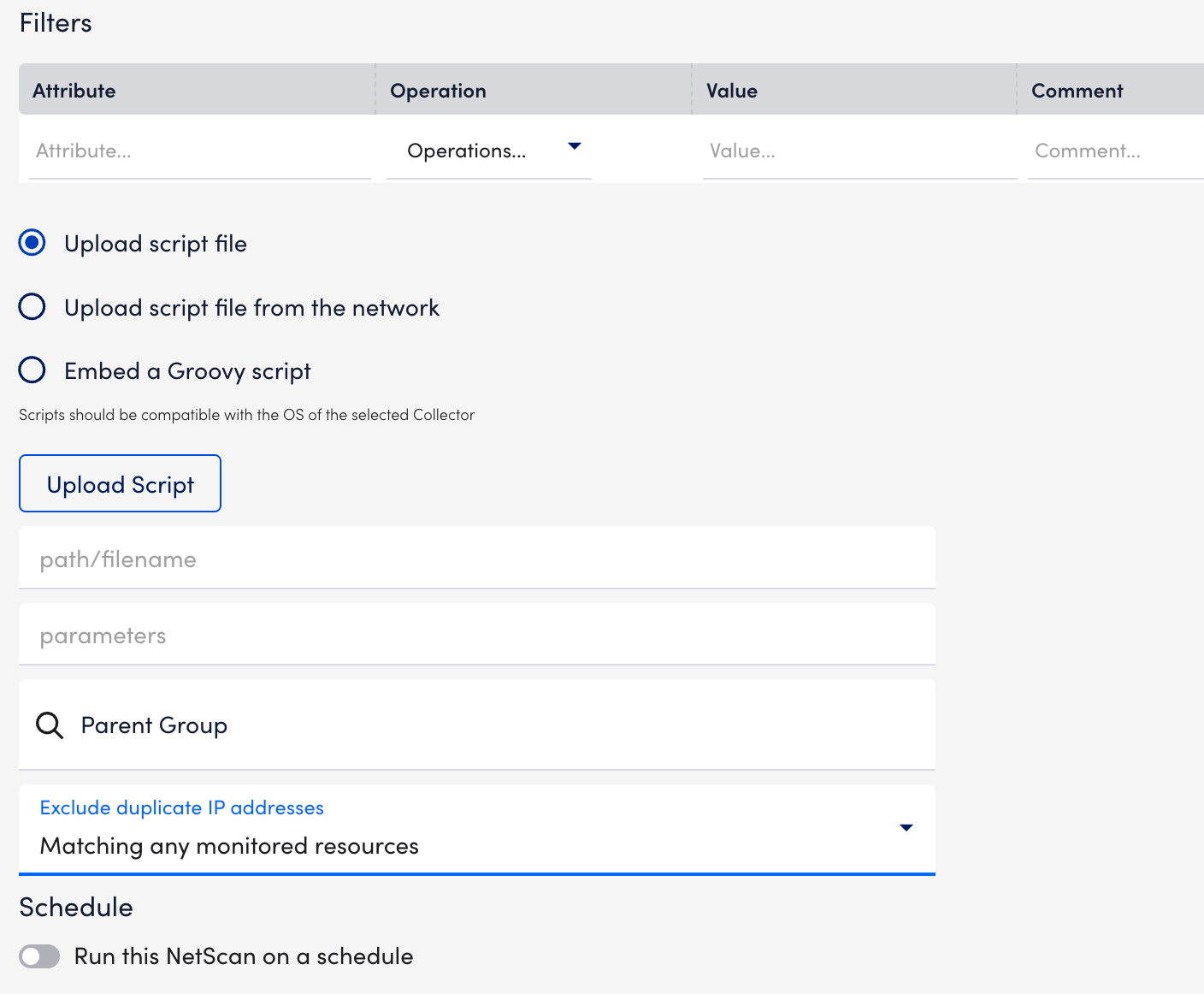Screen dimensions: 1204x994
Task: Enable Run this NetScan on a schedule
Action: click(x=39, y=956)
